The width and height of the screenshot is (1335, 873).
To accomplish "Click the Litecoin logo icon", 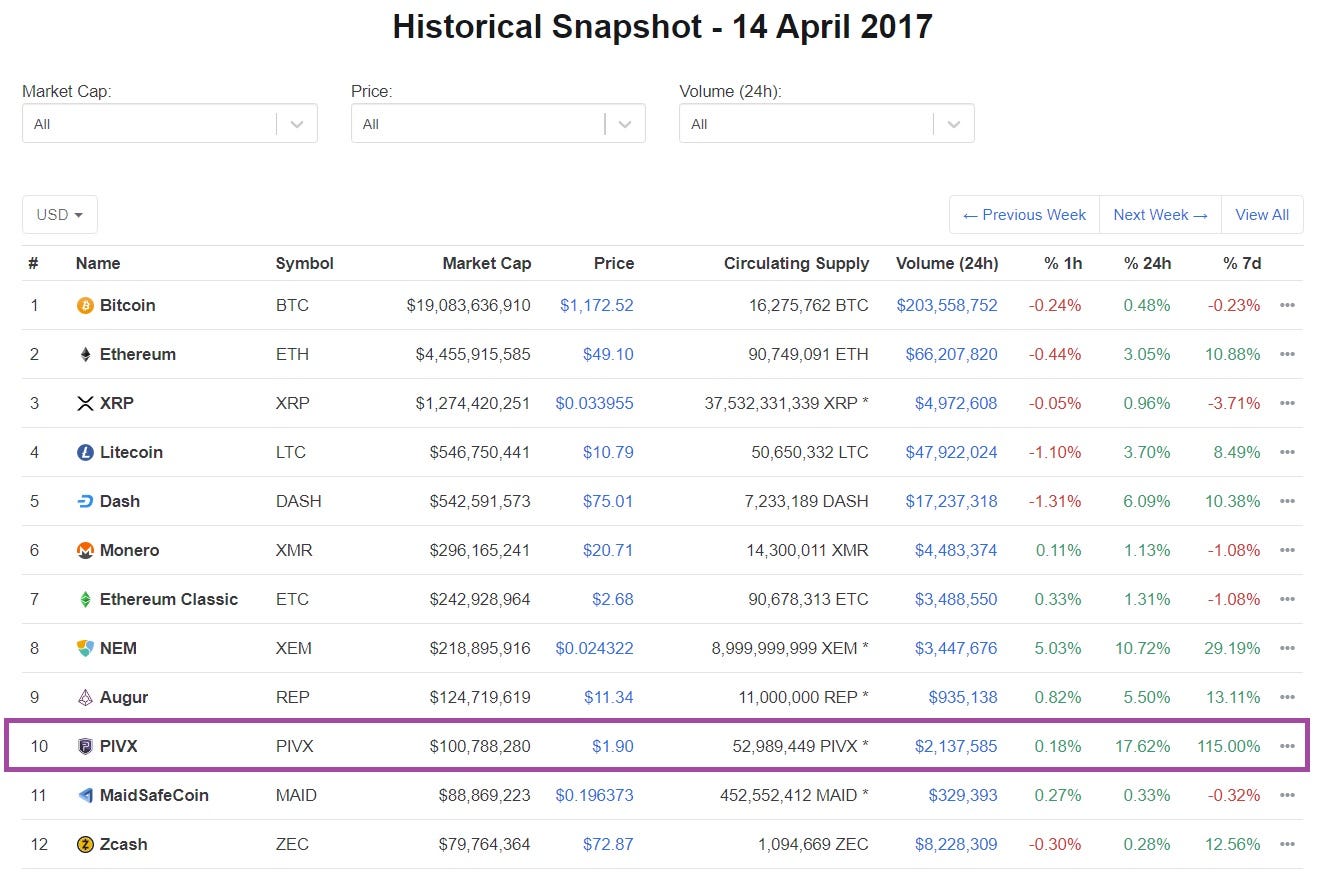I will [85, 452].
